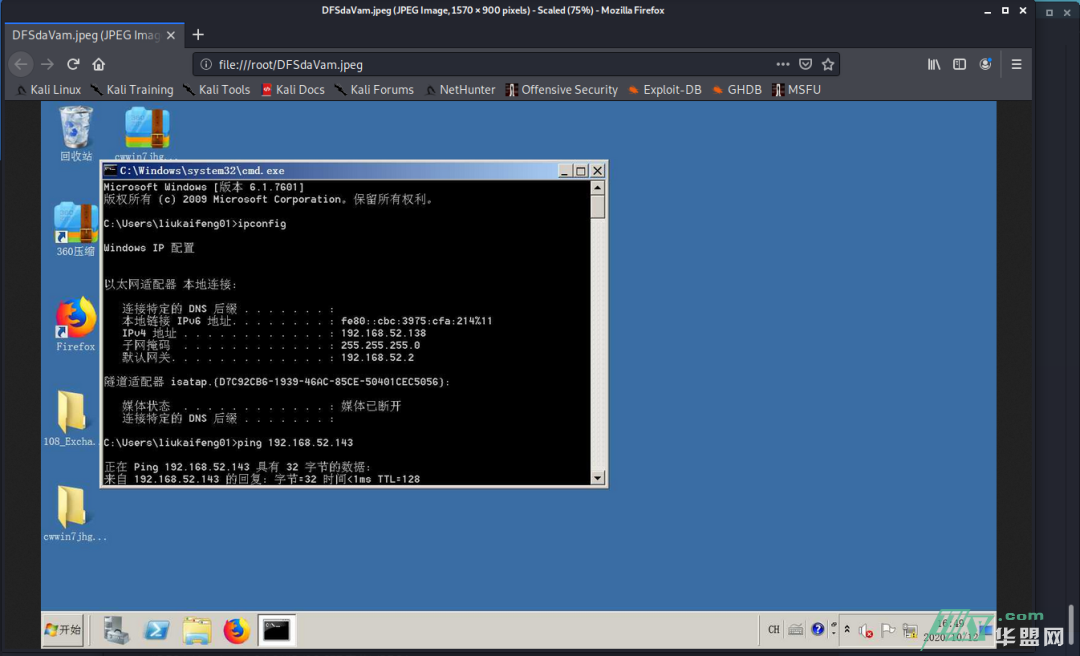Select the DFSdaVam.jpeg tab
Viewport: 1080px width, 656px height.
(85, 35)
